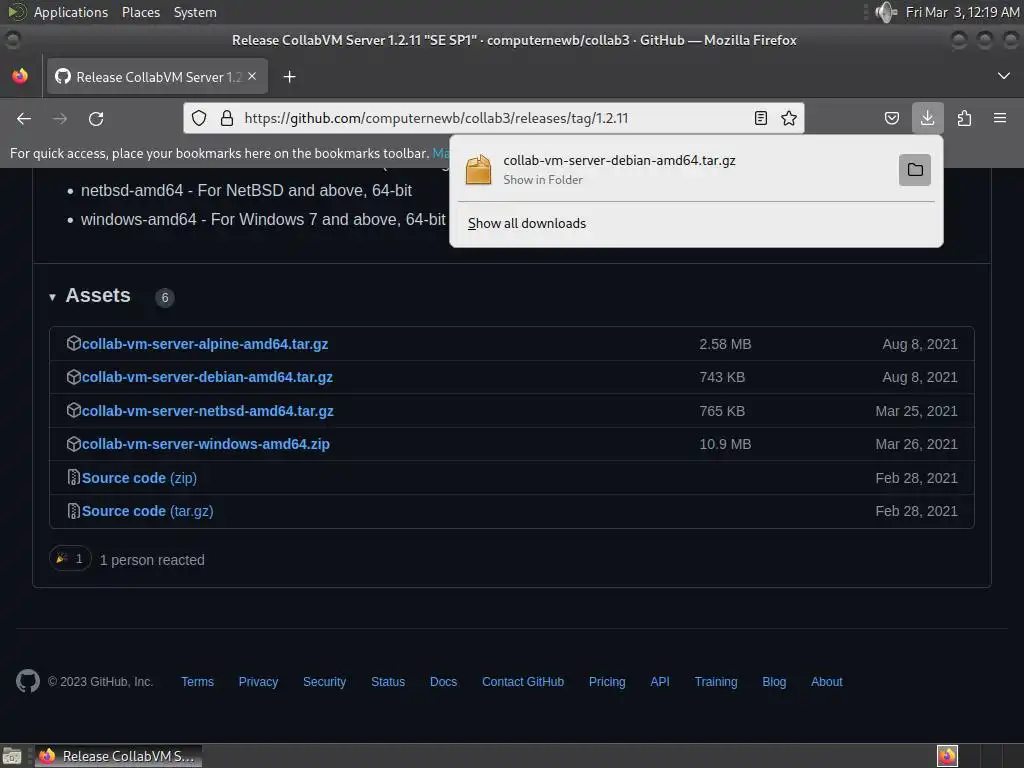The image size is (1024, 768).
Task: List all tabs with the chevron
Action: pos(1004,76)
